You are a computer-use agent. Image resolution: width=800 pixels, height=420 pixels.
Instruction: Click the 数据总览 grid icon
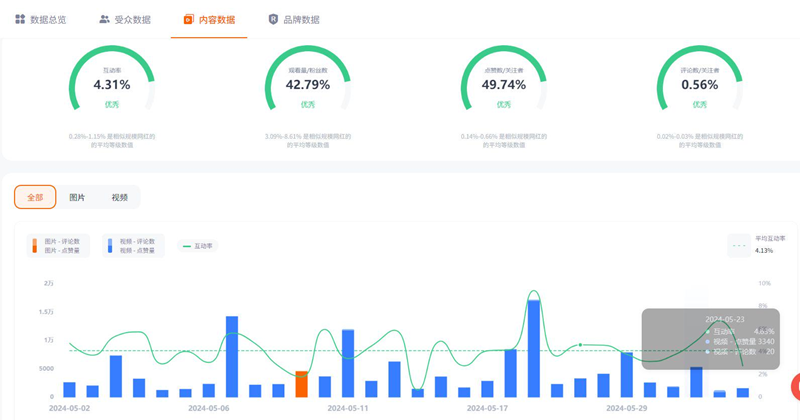point(20,19)
